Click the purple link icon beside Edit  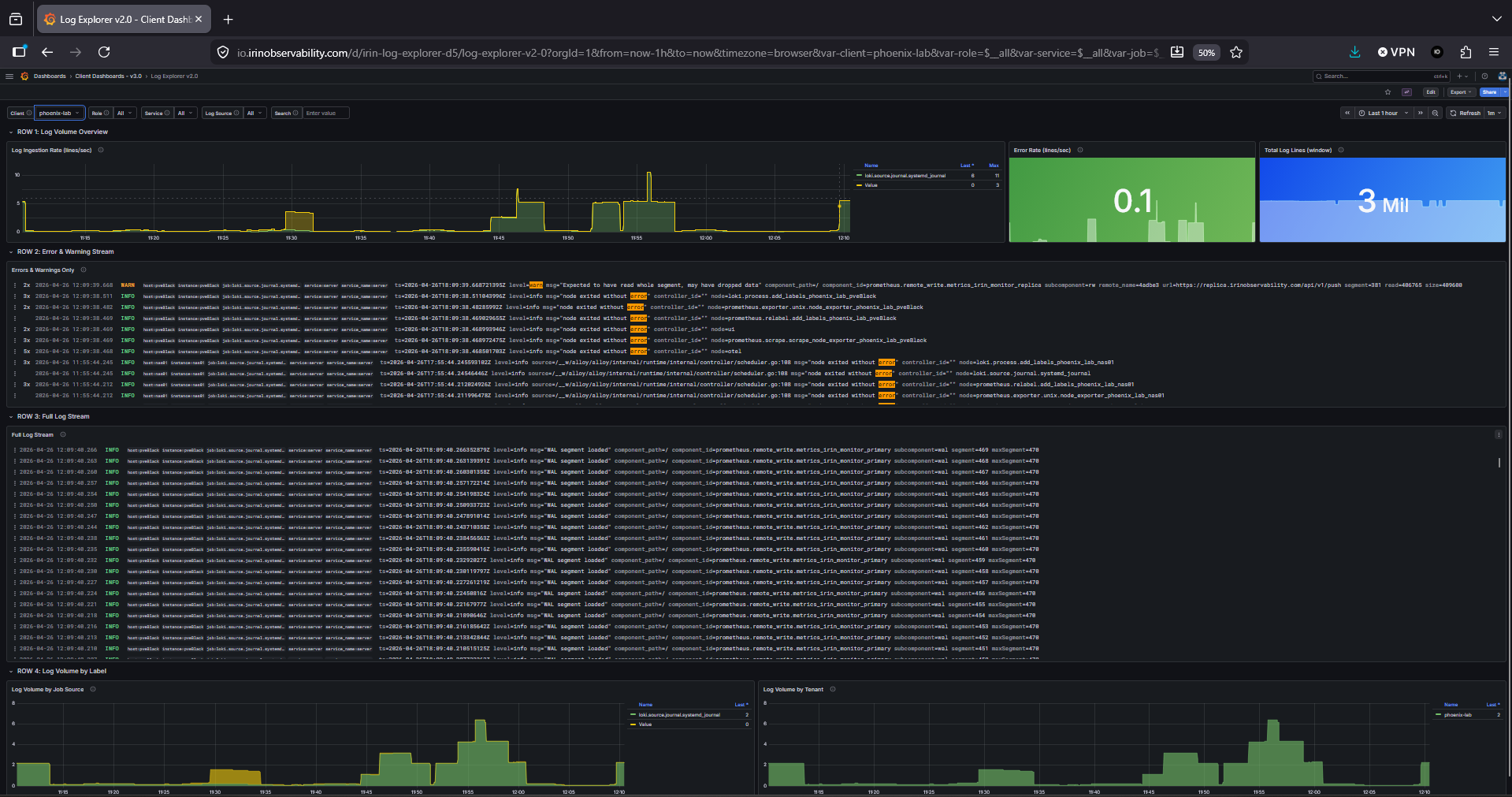click(x=1406, y=92)
